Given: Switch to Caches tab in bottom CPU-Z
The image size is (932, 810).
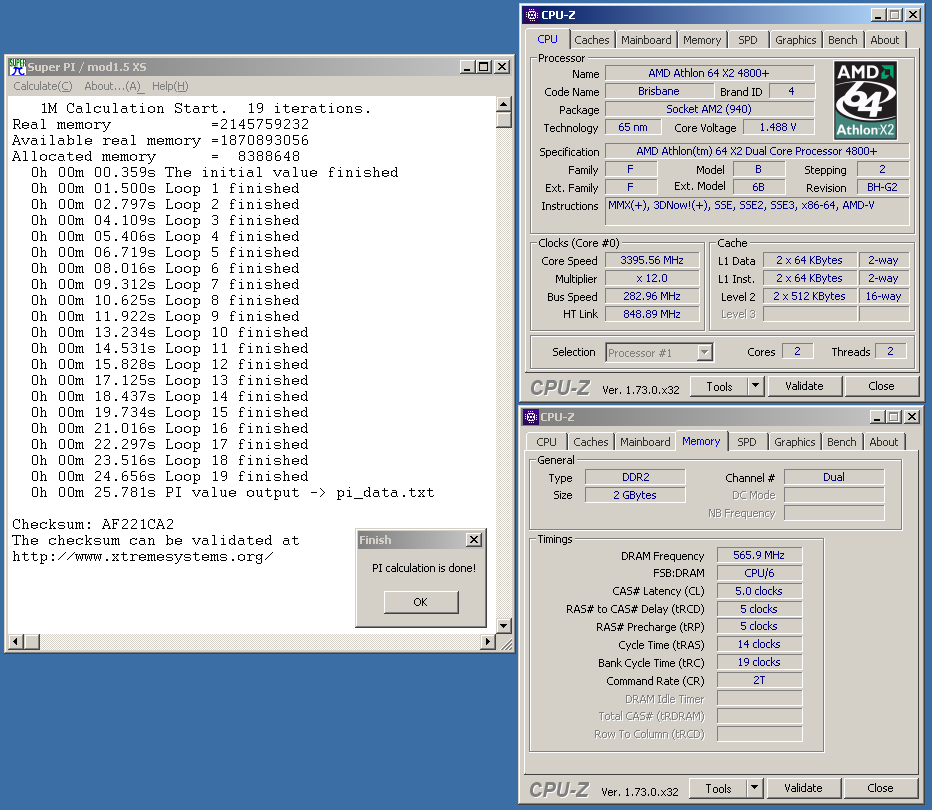Looking at the screenshot, I should [x=590, y=442].
